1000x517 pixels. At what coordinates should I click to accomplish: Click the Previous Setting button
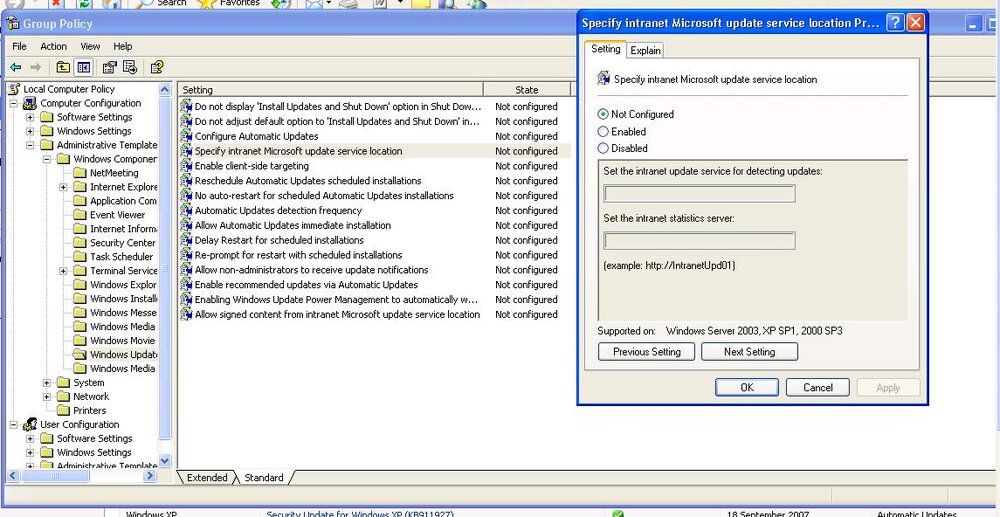click(x=647, y=351)
